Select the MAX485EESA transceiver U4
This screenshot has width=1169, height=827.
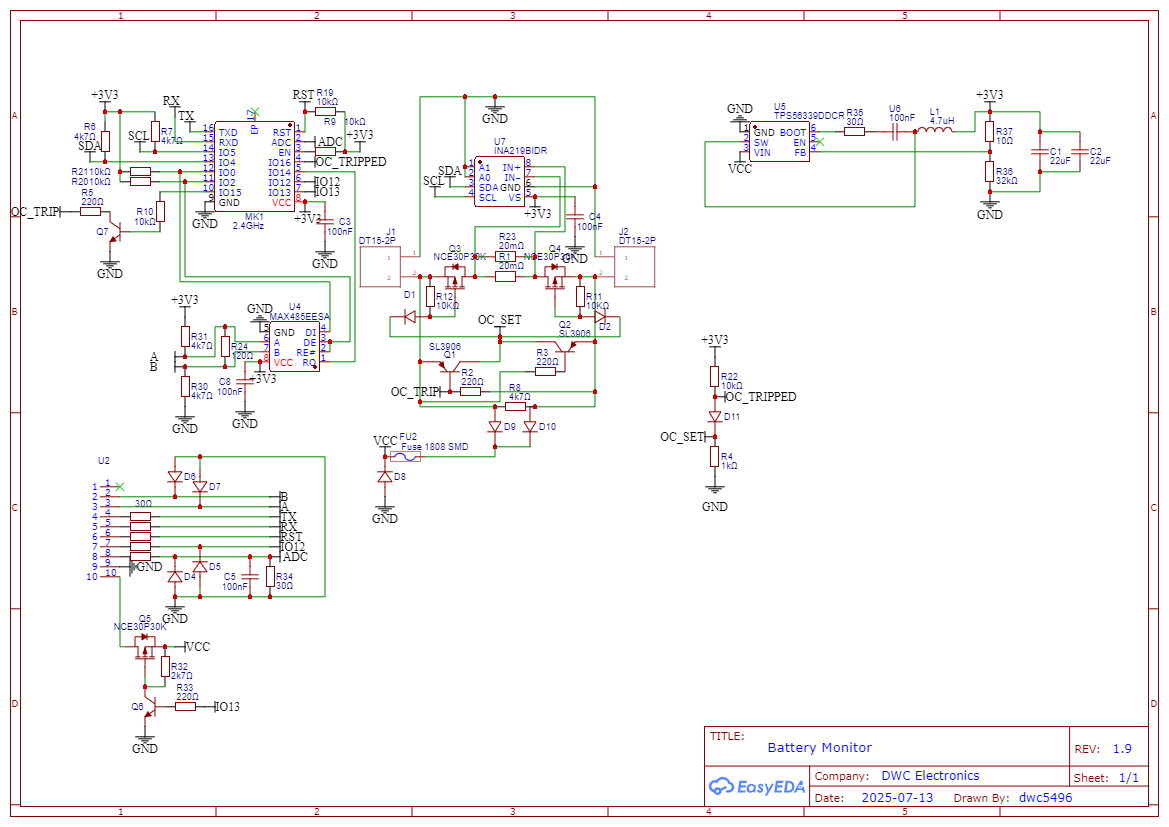(x=294, y=346)
